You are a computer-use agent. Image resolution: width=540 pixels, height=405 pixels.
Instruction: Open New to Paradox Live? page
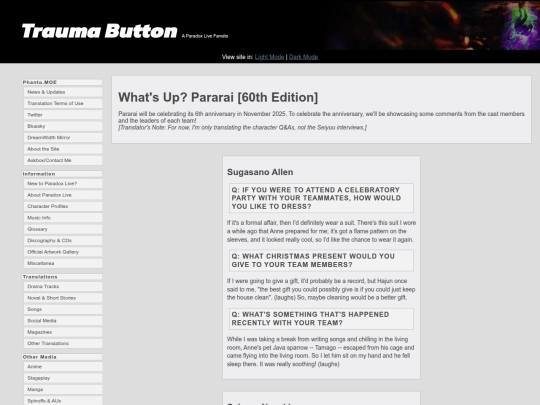[63, 184]
